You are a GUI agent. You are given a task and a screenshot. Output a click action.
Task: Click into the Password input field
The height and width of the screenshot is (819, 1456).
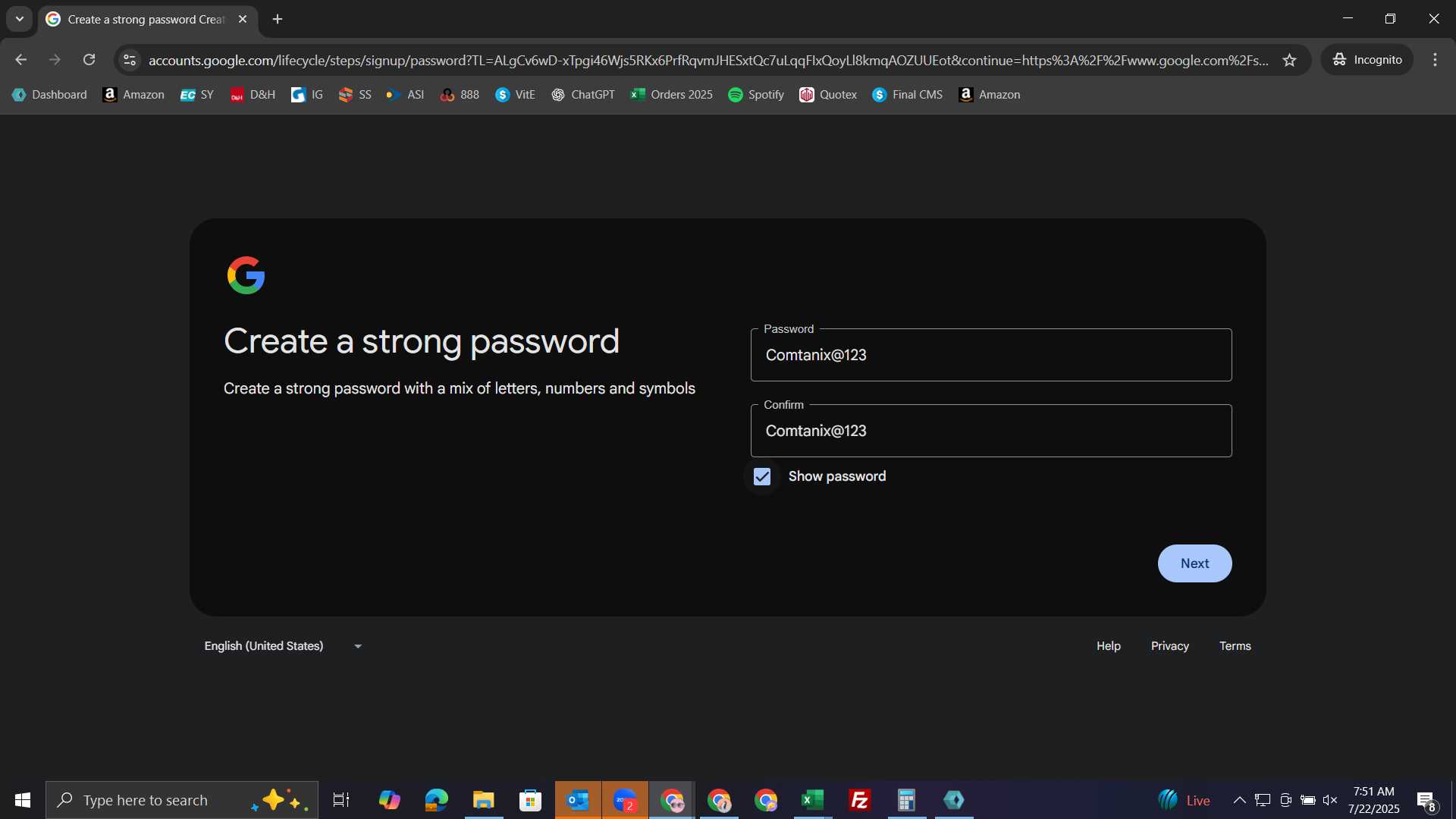[991, 355]
